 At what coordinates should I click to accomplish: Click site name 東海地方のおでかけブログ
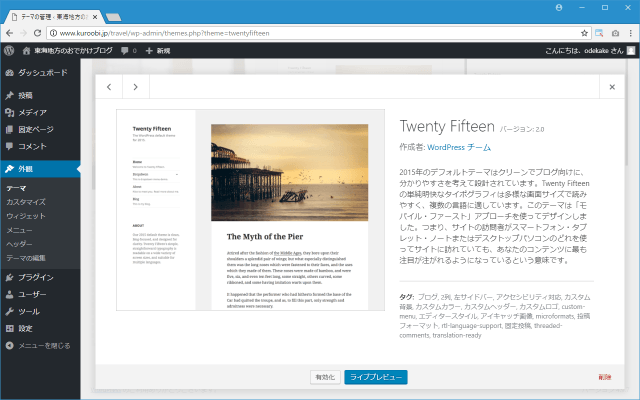point(73,51)
